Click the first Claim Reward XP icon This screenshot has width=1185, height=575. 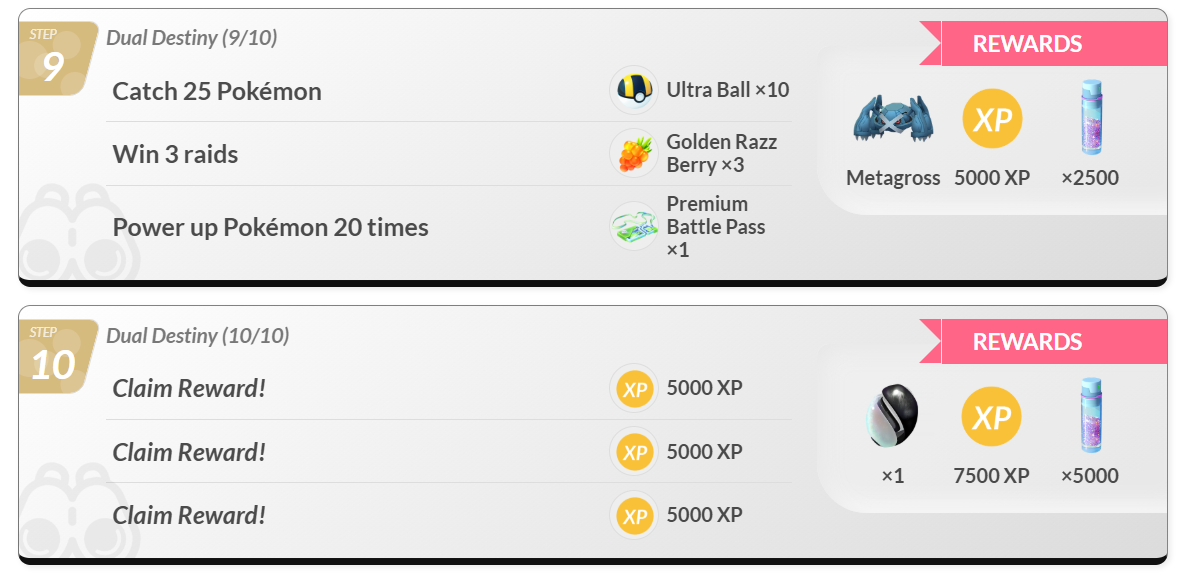point(633,388)
